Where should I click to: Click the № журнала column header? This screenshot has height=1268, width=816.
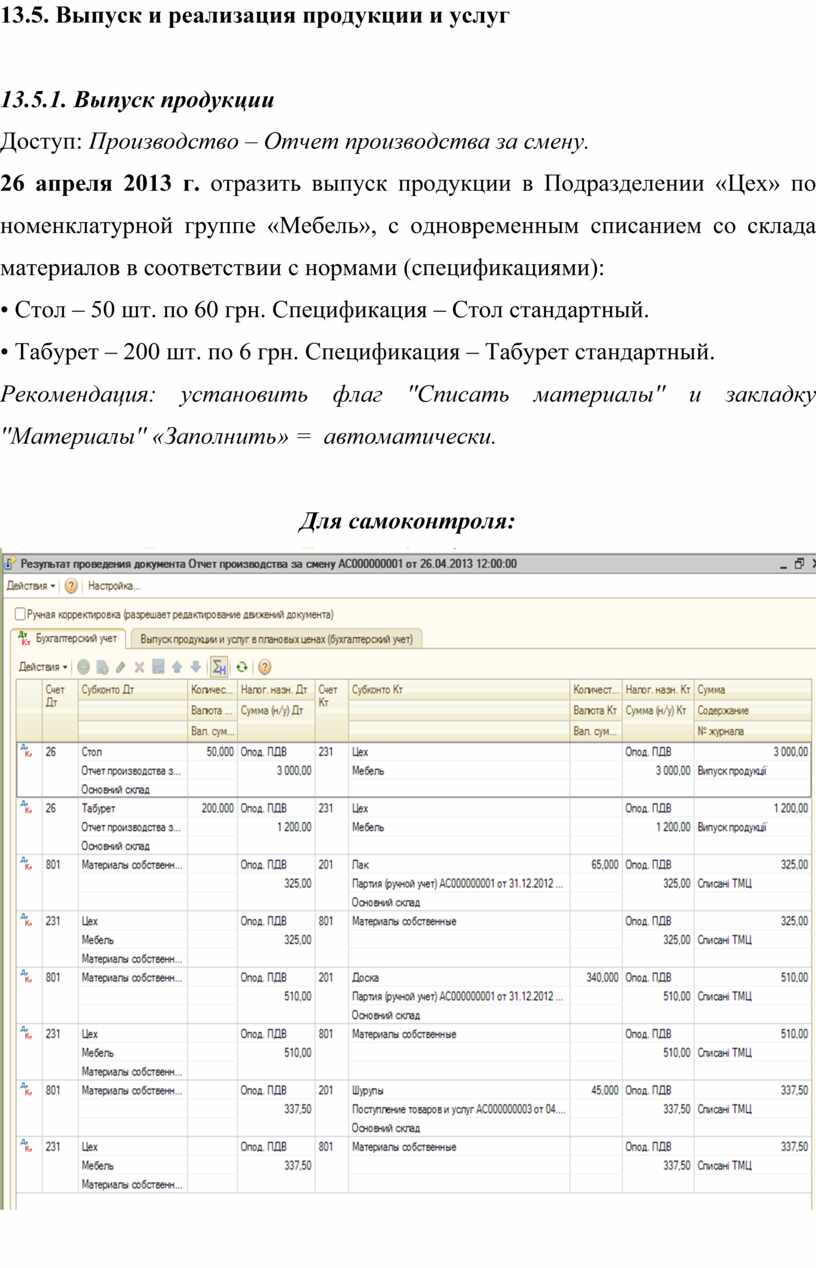coord(752,731)
